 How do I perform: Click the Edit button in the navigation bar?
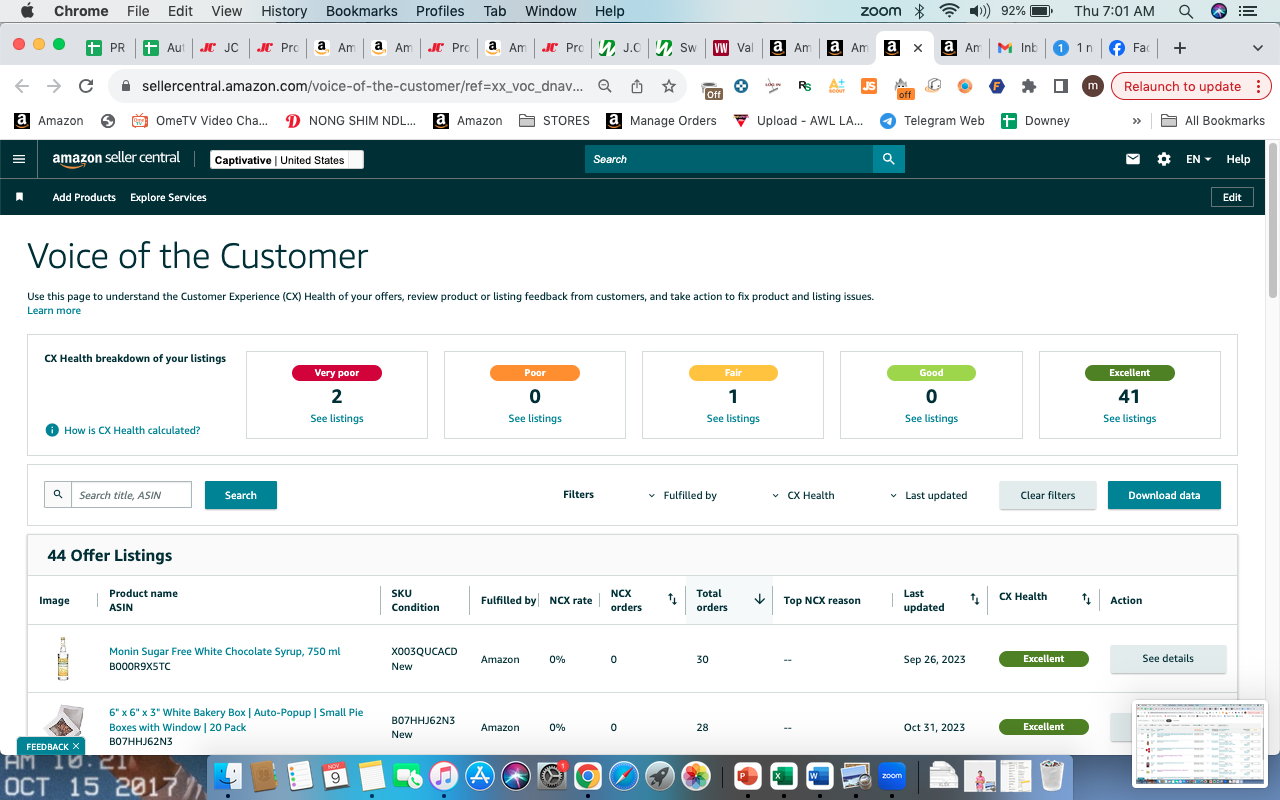click(1232, 197)
